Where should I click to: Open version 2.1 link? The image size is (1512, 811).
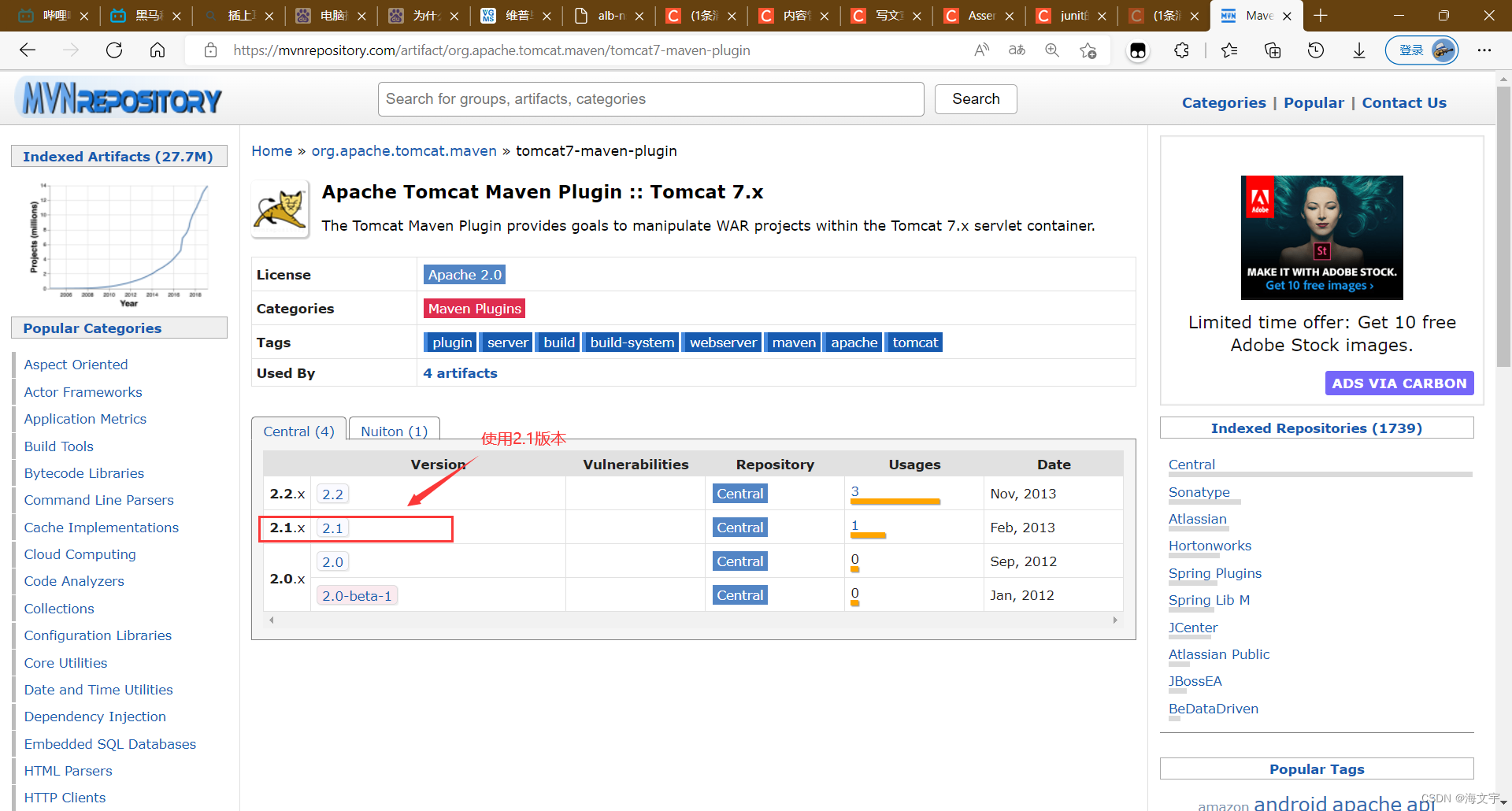pos(332,528)
